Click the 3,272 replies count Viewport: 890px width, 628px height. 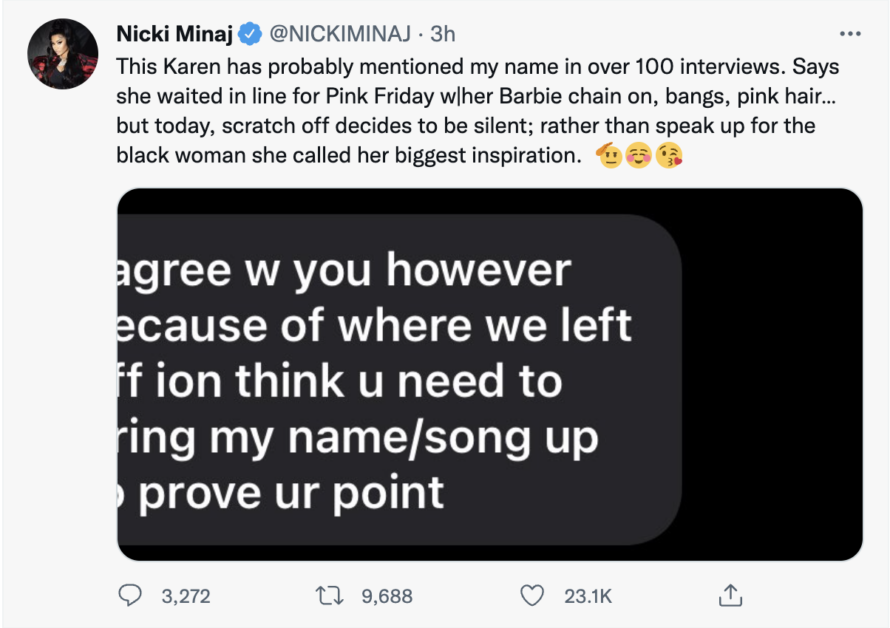pos(186,596)
